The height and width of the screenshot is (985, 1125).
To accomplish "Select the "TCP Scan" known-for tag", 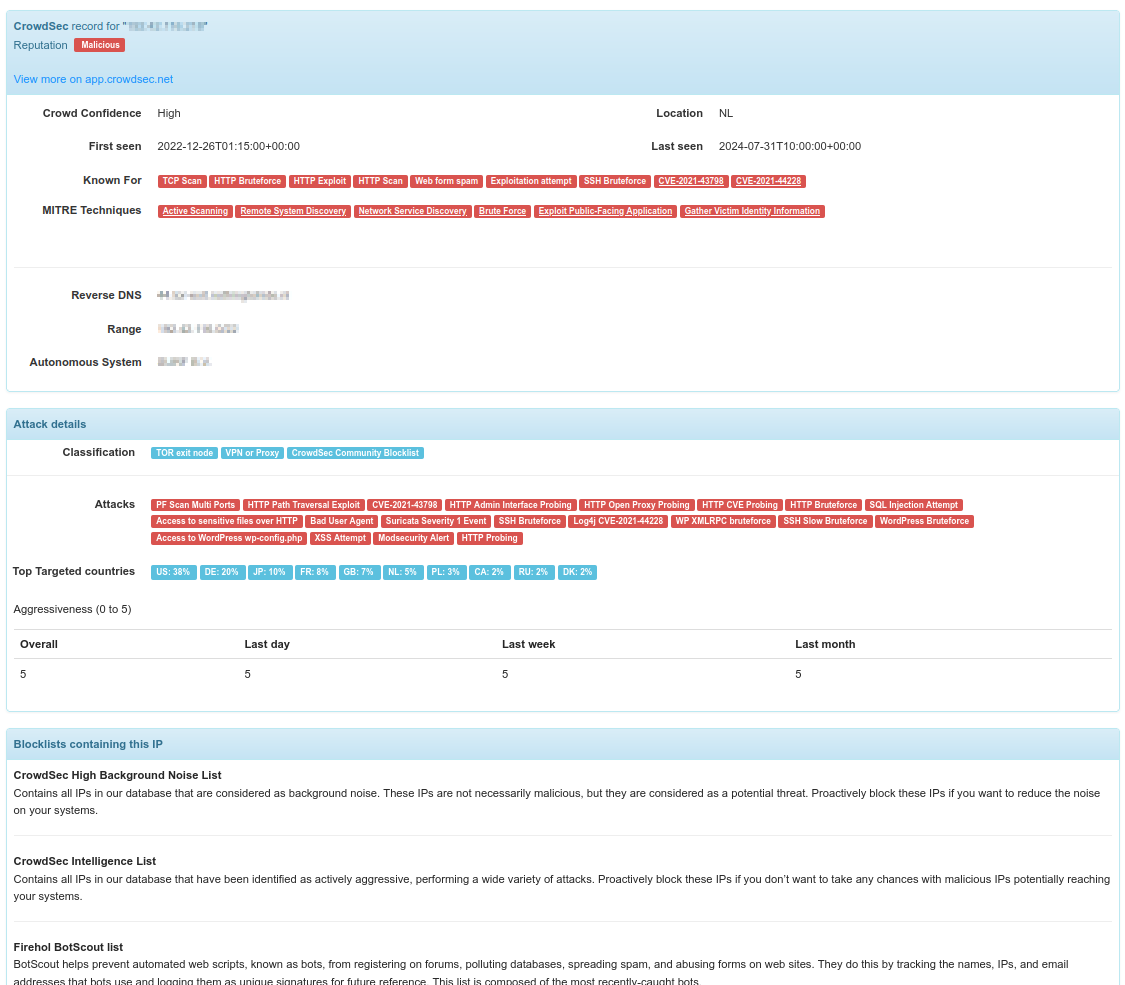I will (x=182, y=181).
